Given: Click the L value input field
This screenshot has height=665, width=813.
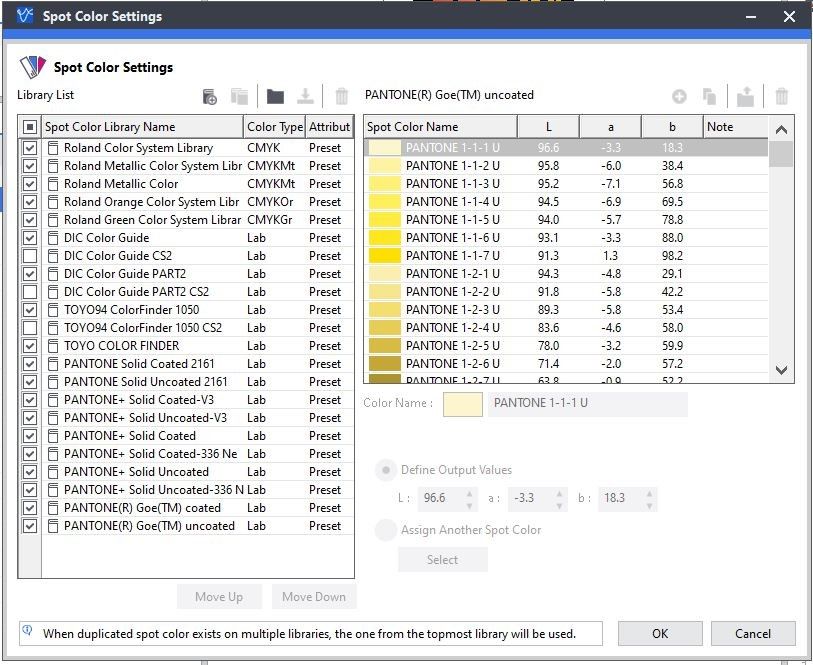Looking at the screenshot, I should (442, 499).
